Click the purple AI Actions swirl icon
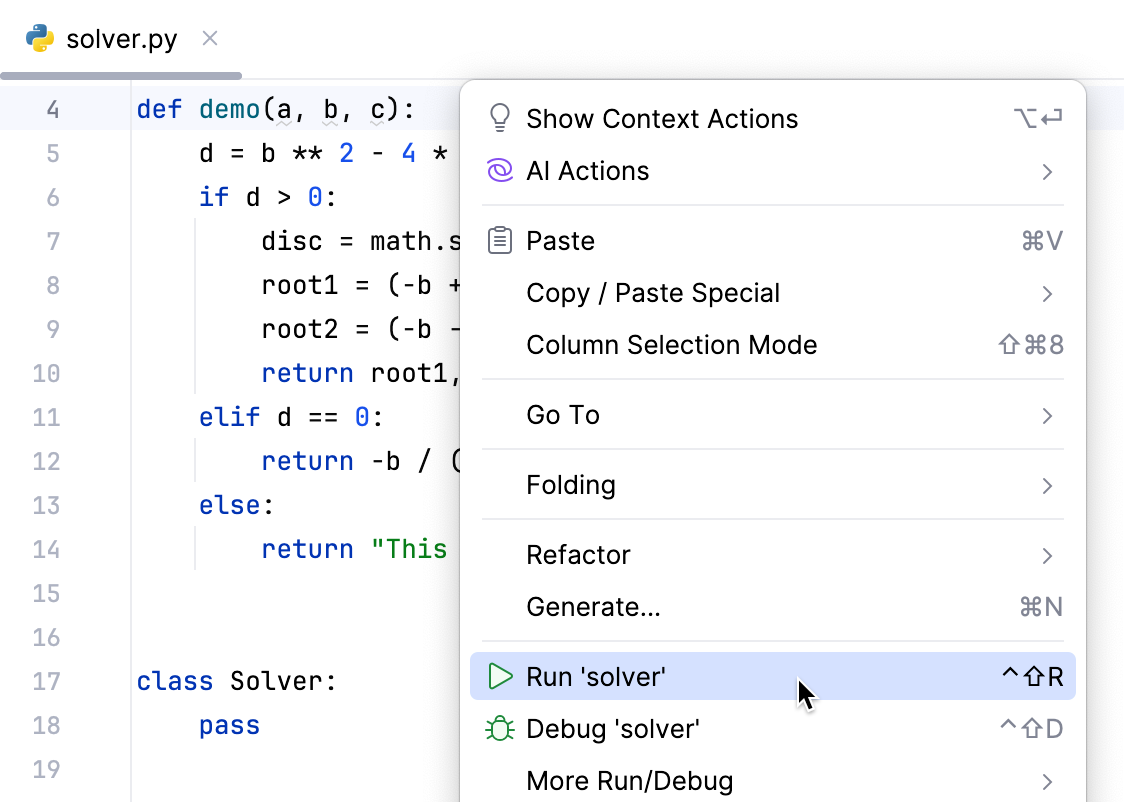Screen dimensions: 1124x802 click(x=500, y=170)
